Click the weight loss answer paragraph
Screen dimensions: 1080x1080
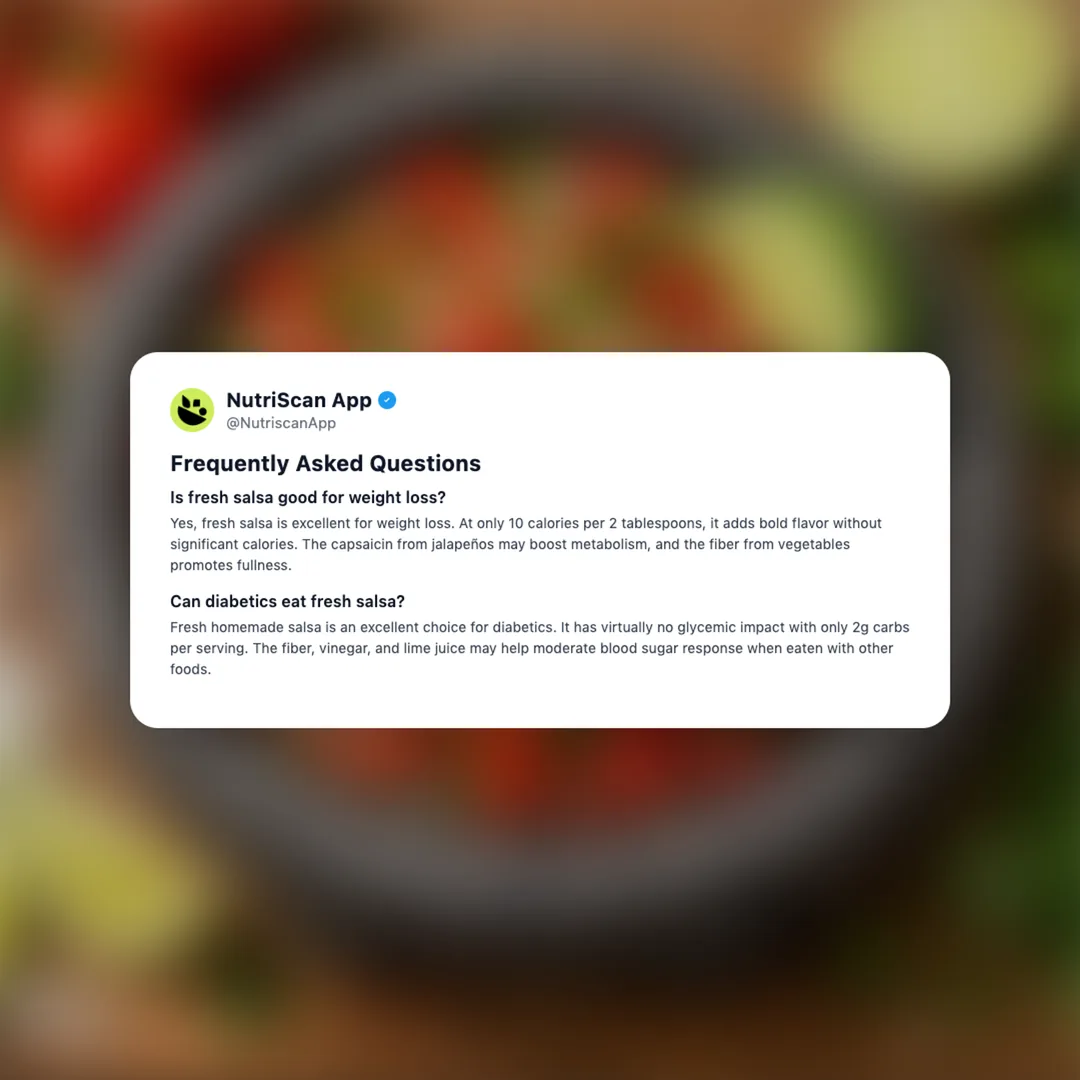pyautogui.click(x=526, y=544)
